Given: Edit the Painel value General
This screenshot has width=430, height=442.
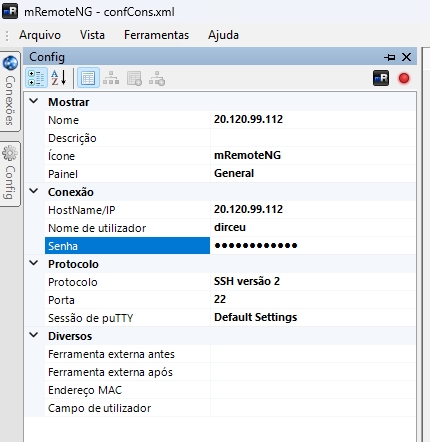Looking at the screenshot, I should pos(313,174).
